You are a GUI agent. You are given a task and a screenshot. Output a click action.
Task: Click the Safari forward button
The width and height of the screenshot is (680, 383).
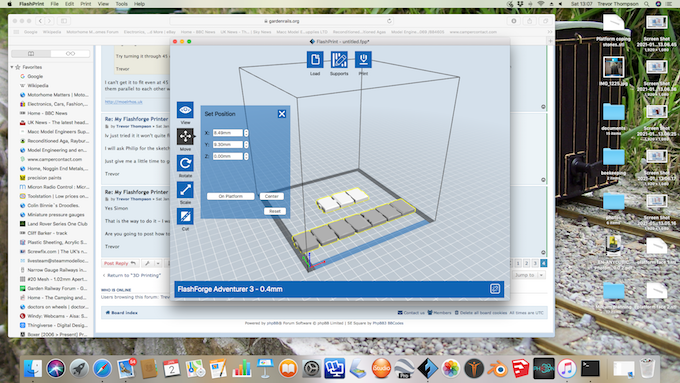[x=49, y=21]
